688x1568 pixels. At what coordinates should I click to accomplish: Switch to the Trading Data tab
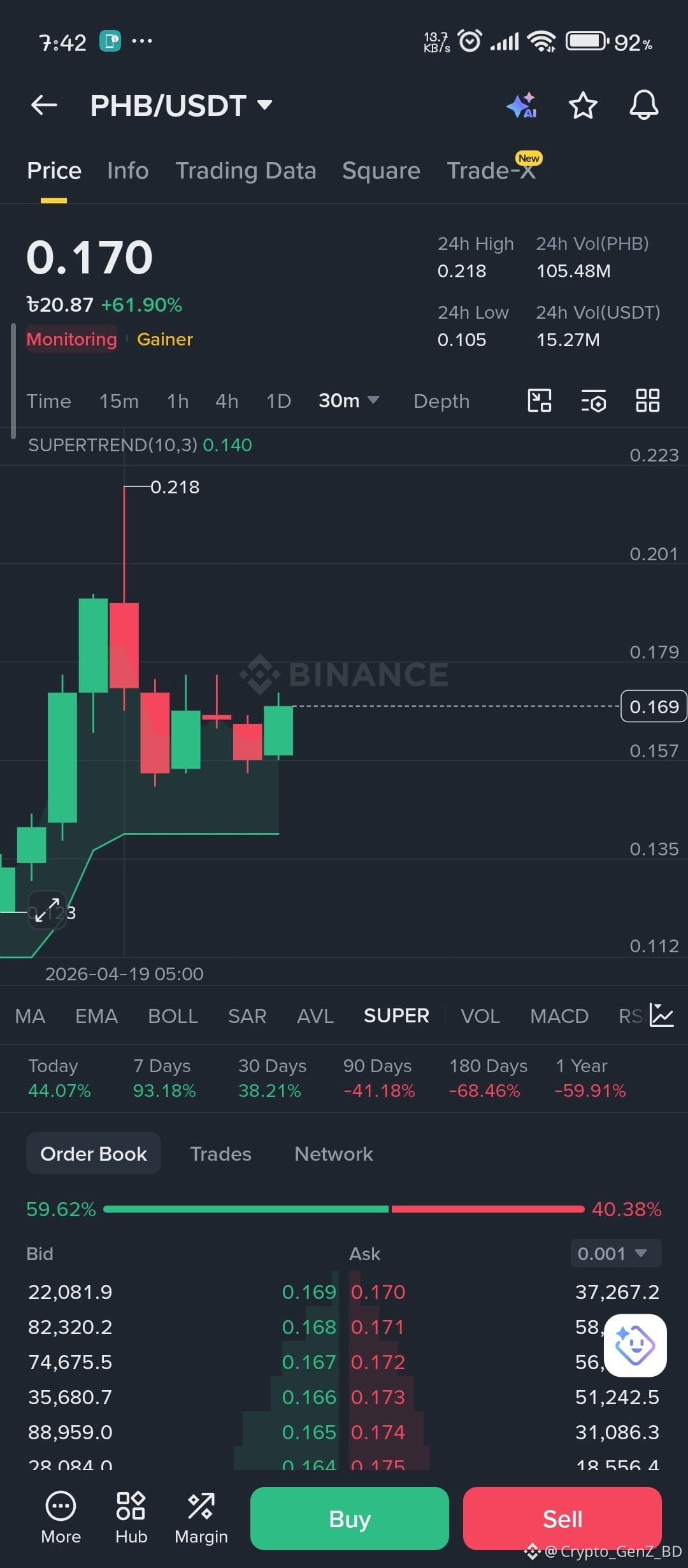(246, 171)
